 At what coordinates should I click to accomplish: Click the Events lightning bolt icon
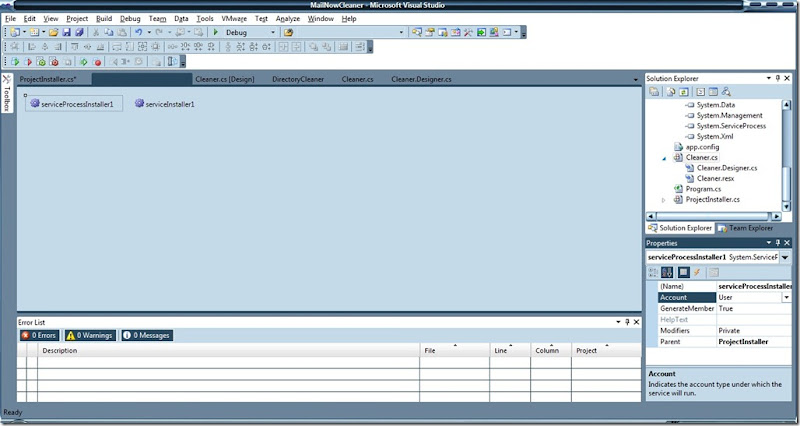pyautogui.click(x=698, y=272)
